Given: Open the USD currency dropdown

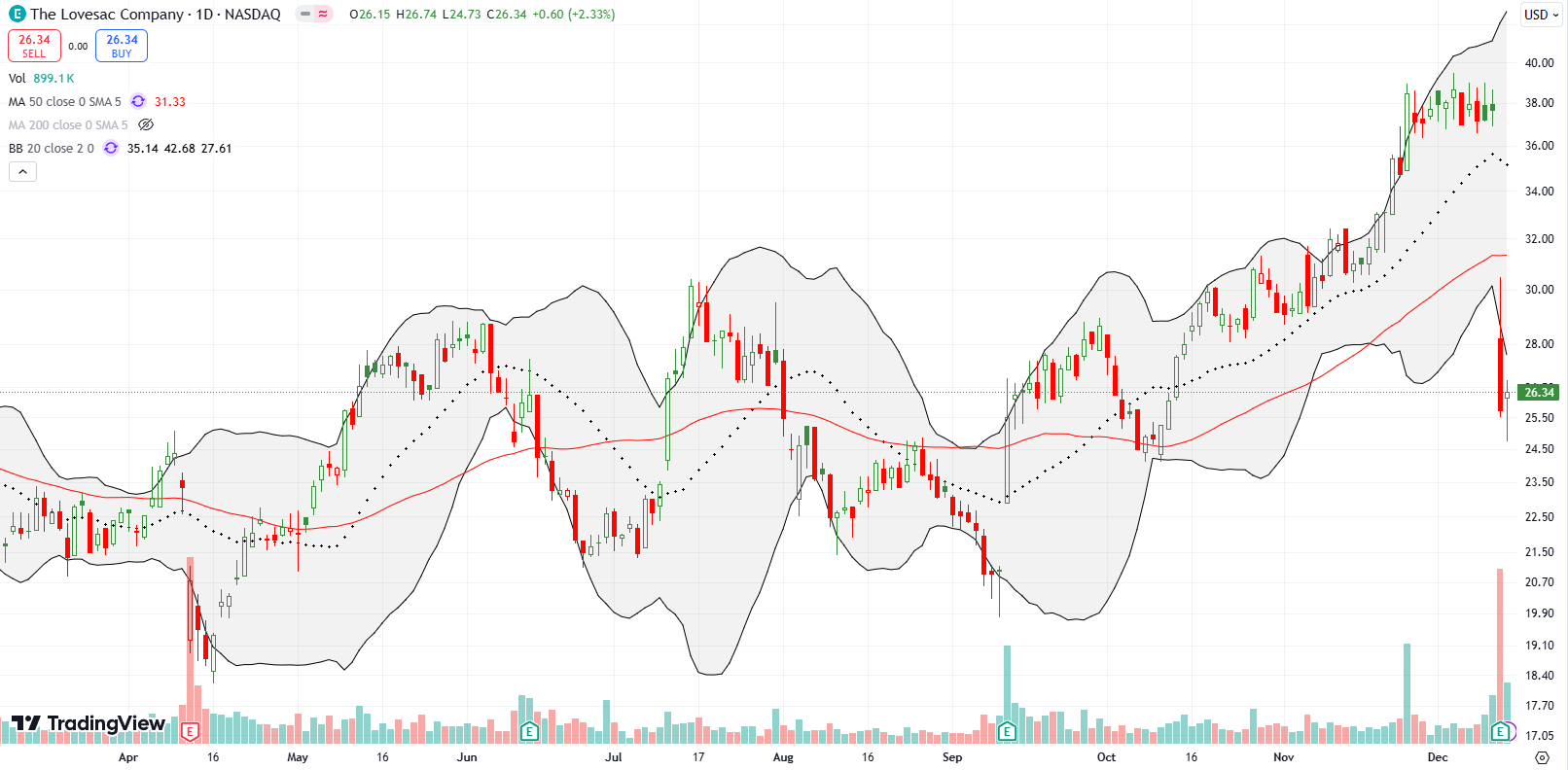Looking at the screenshot, I should coord(1541,15).
